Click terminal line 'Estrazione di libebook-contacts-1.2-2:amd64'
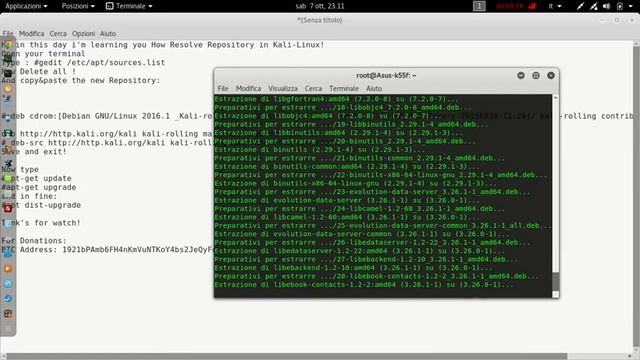 point(364,284)
